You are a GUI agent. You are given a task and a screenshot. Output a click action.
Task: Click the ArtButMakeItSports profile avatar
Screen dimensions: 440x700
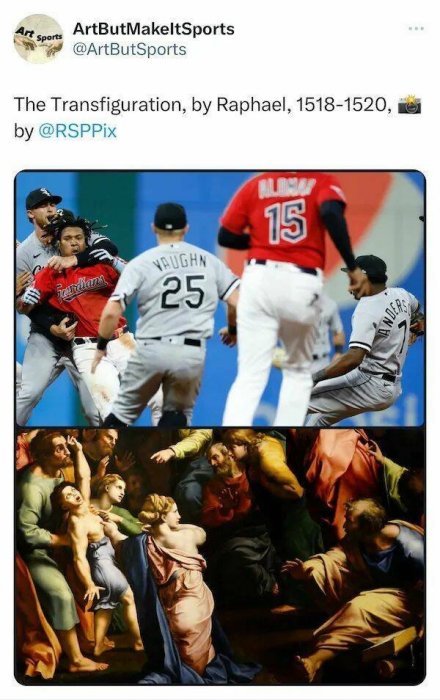(38, 39)
